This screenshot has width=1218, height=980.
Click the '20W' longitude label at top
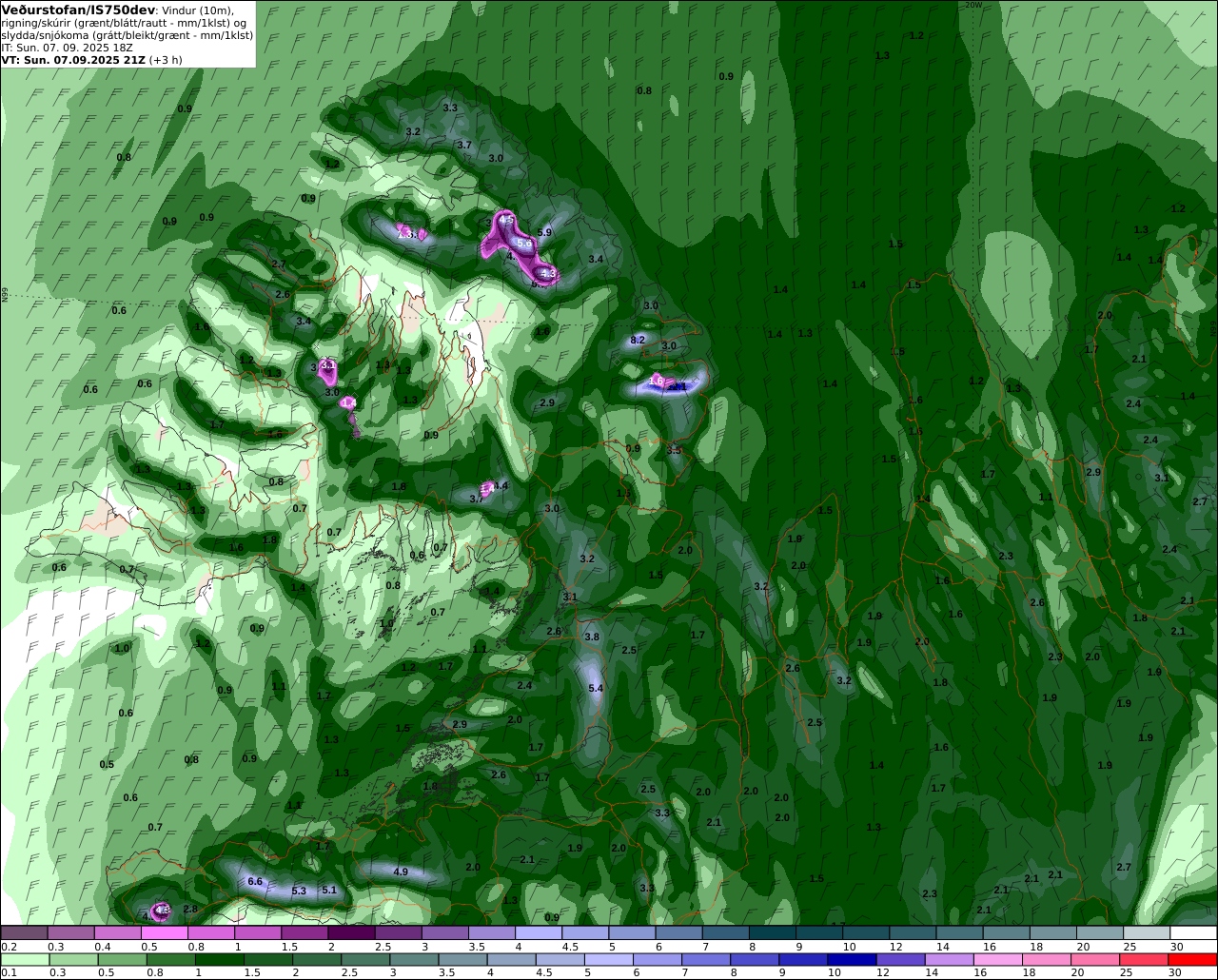(972, 5)
